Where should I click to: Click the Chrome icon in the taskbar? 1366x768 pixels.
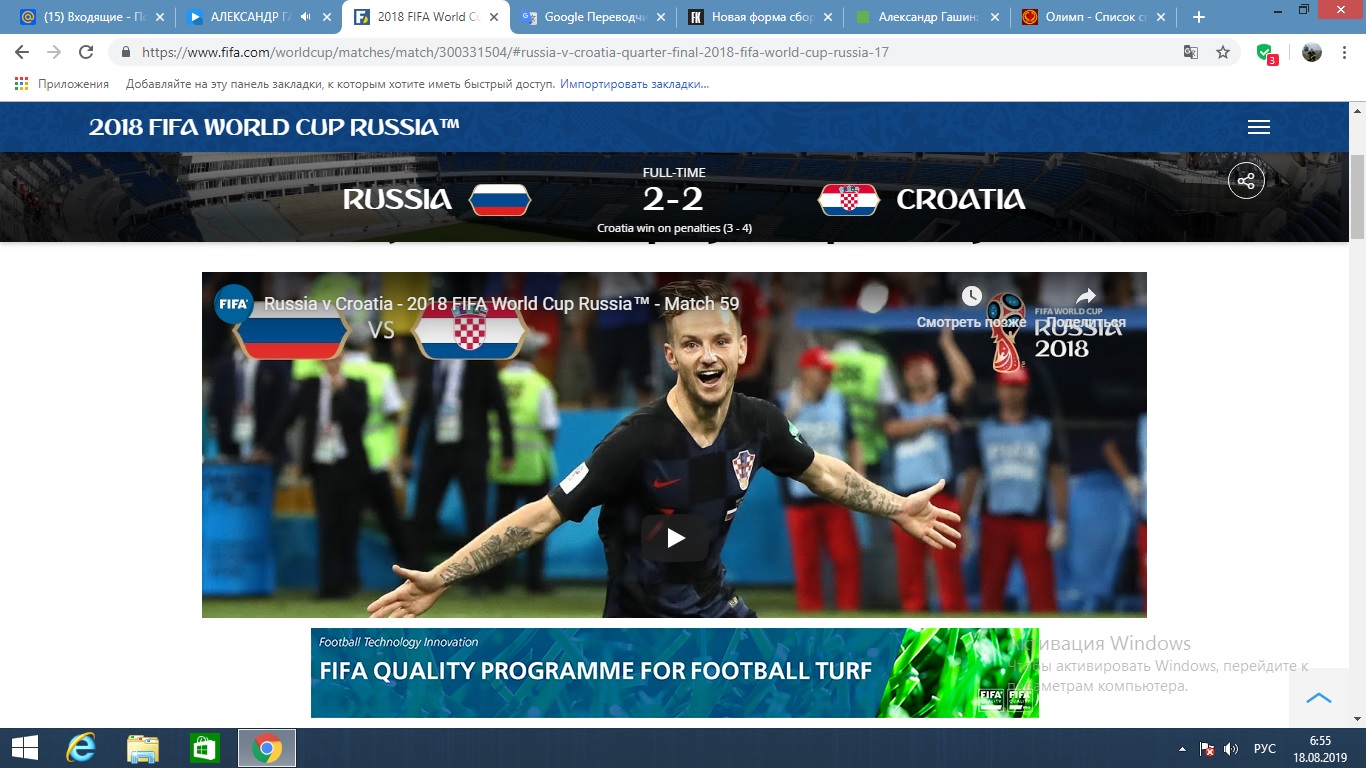coord(267,748)
